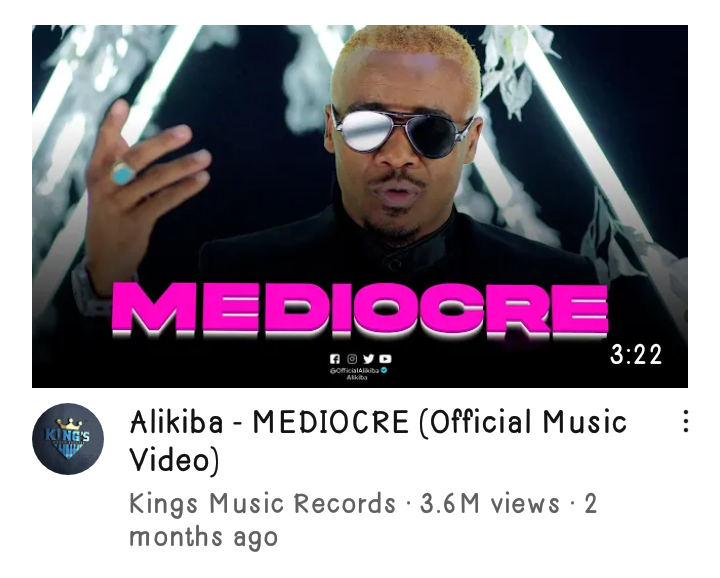Open the three-dot more options menu
Image resolution: width=720 pixels, height=578 pixels.
(685, 421)
